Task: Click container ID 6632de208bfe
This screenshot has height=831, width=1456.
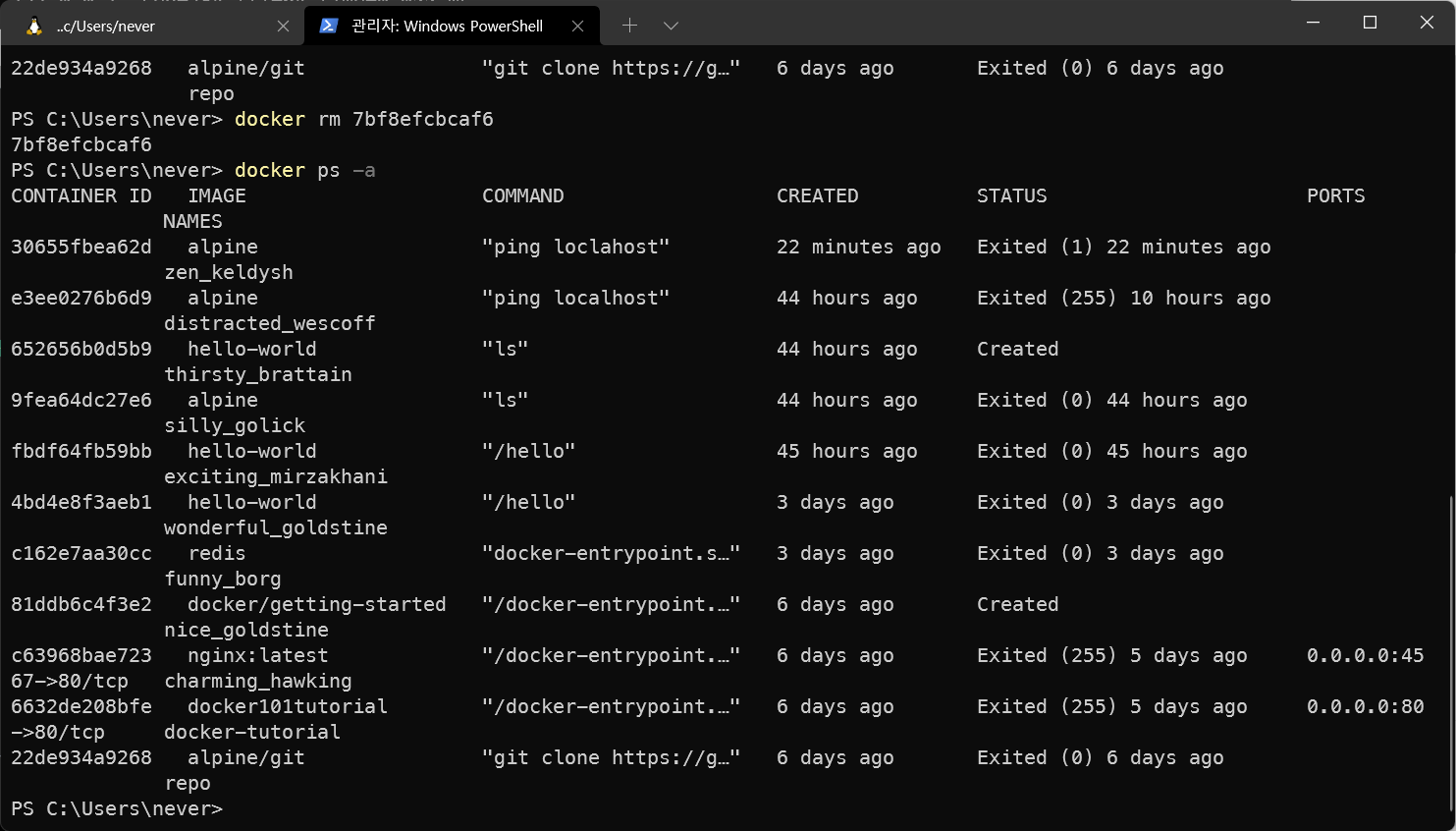Action: 81,706
